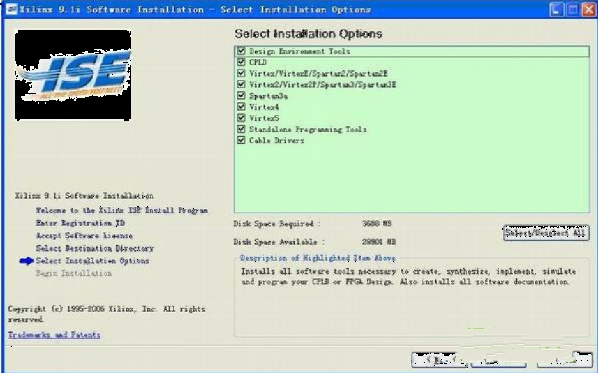Image resolution: width=598 pixels, height=373 pixels.
Task: Click the ISE logo image
Action: (x=73, y=75)
